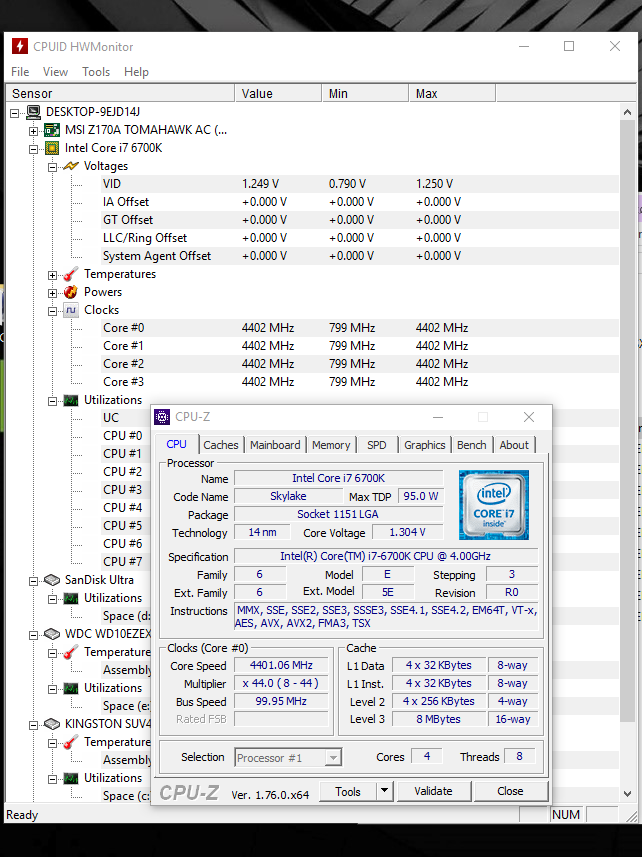642x857 pixels.
Task: Switch to the Bench tab
Action: click(472, 445)
